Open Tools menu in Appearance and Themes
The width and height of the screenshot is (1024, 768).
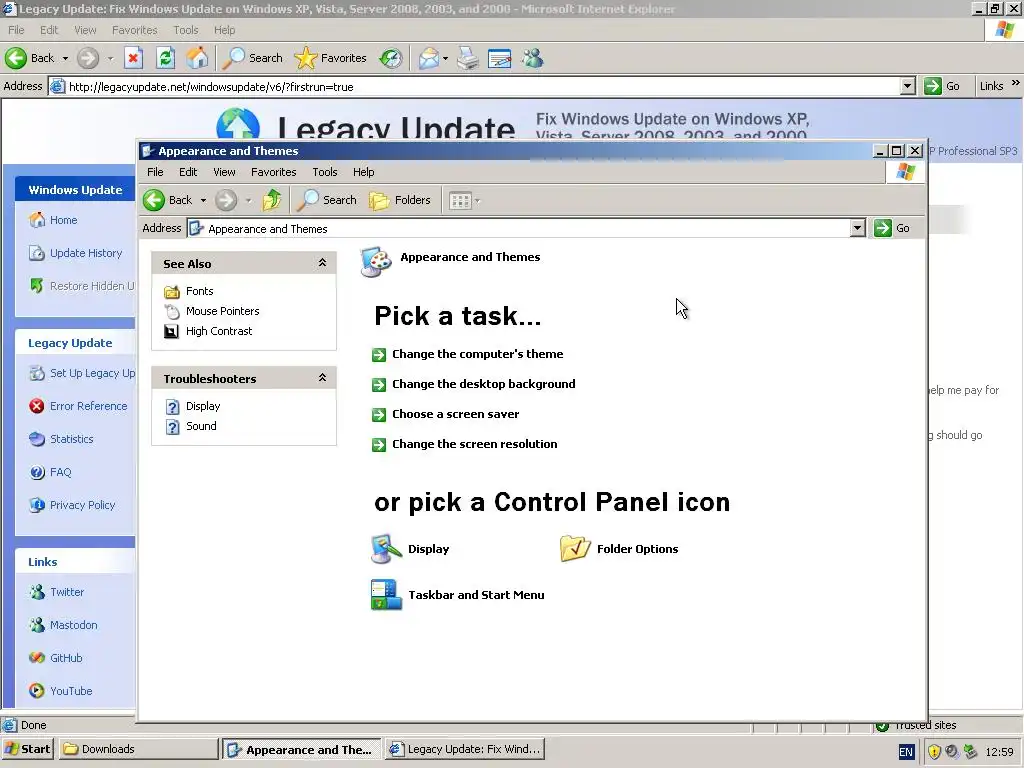325,172
